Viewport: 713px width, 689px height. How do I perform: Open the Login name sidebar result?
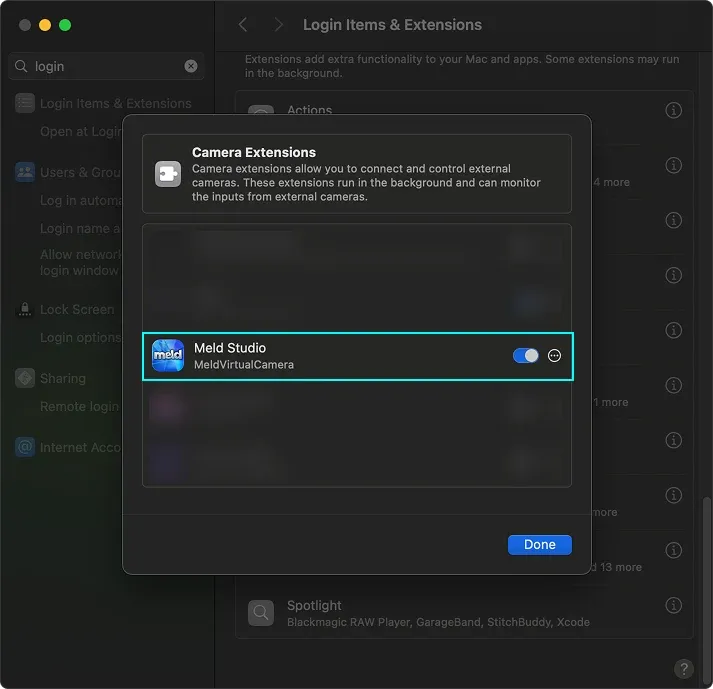[x=80, y=228]
